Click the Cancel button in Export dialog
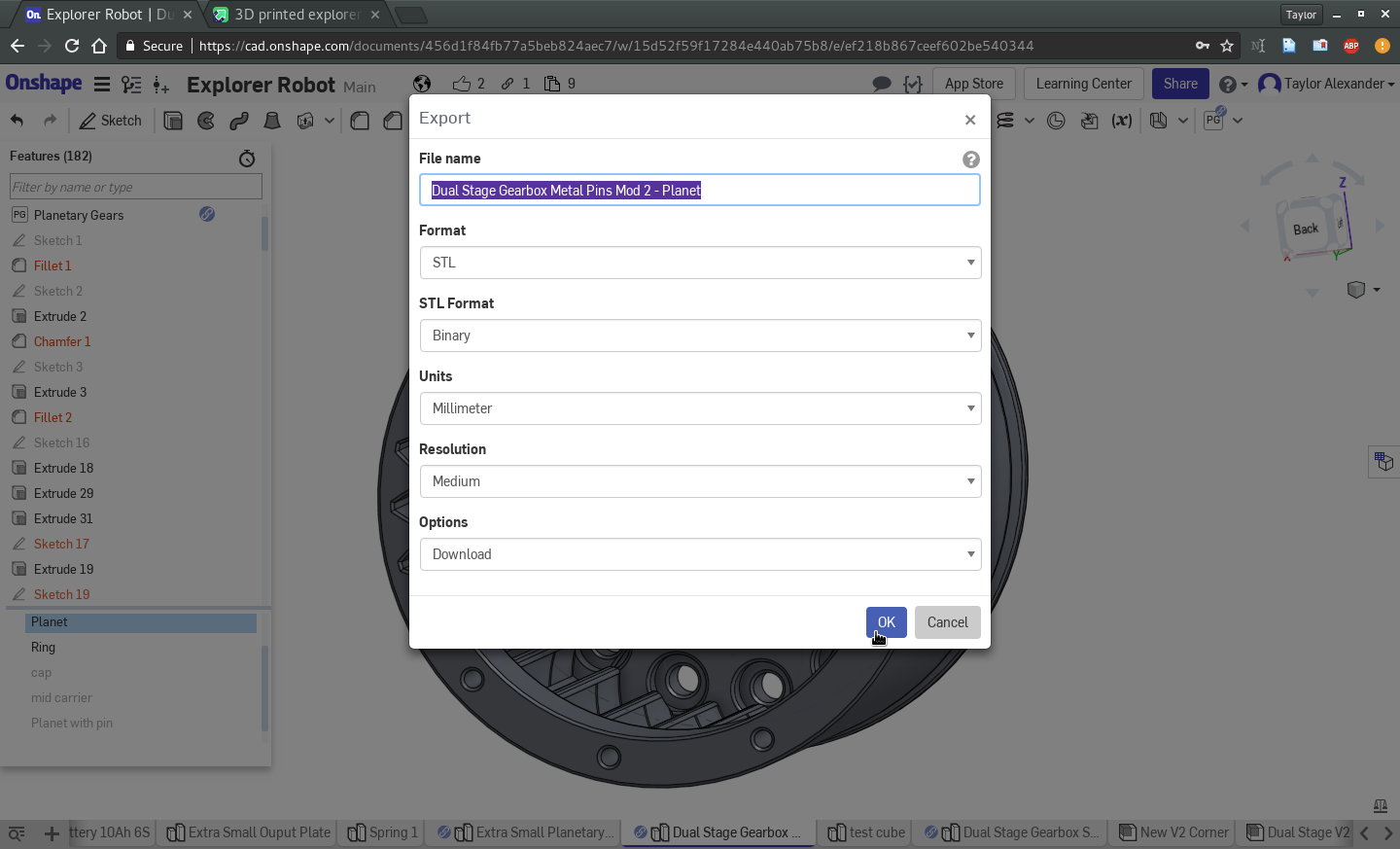 click(947, 622)
